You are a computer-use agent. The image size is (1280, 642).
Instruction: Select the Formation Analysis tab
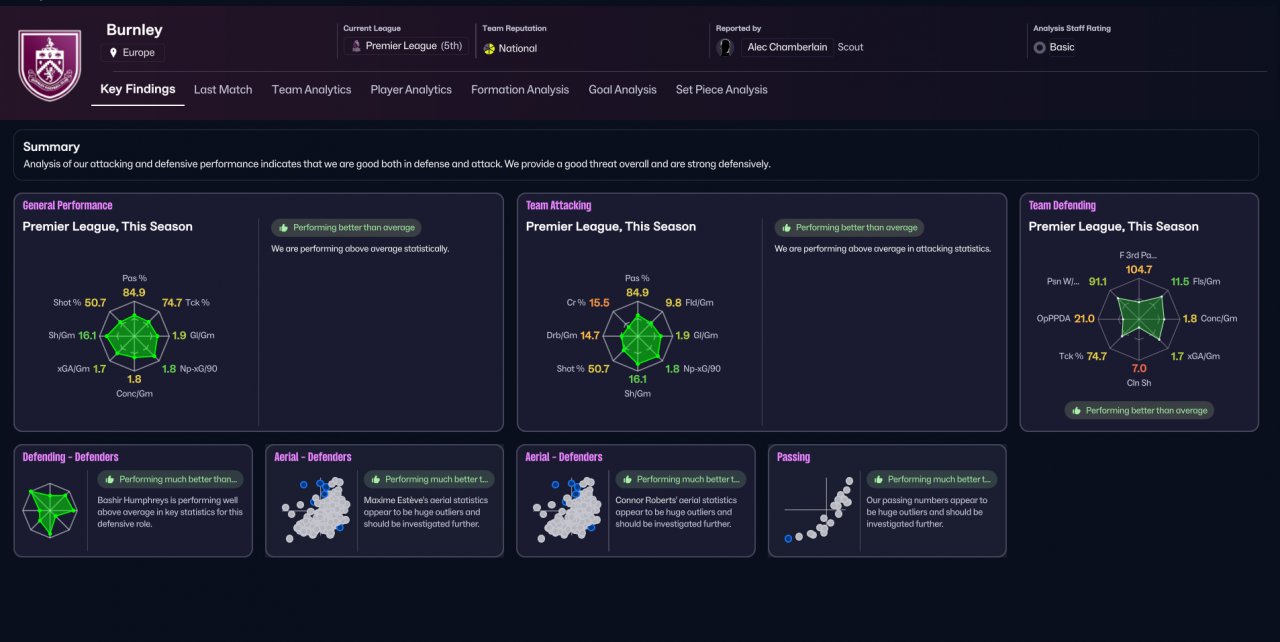(520, 89)
